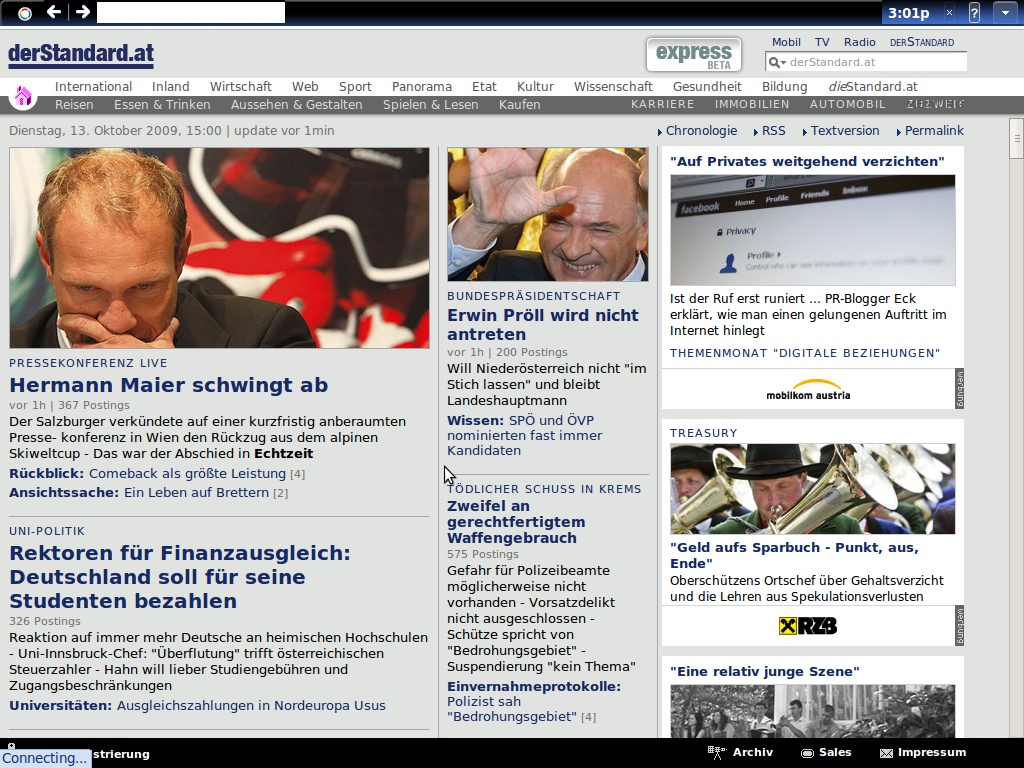The height and width of the screenshot is (768, 1024).
Task: Open the Echtzeit link in the Maier teaser
Action: click(283, 453)
